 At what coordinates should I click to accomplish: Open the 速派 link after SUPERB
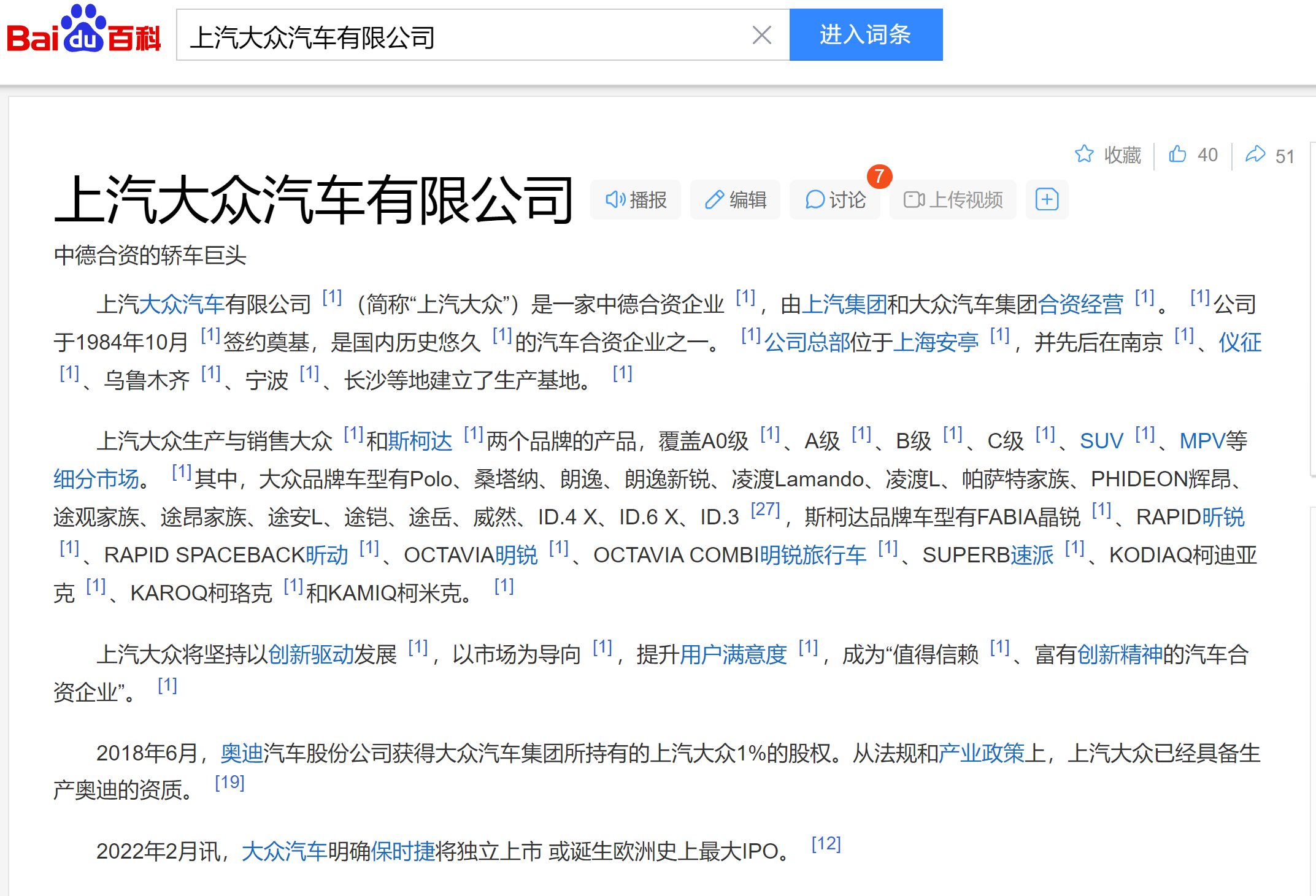click(x=1032, y=555)
